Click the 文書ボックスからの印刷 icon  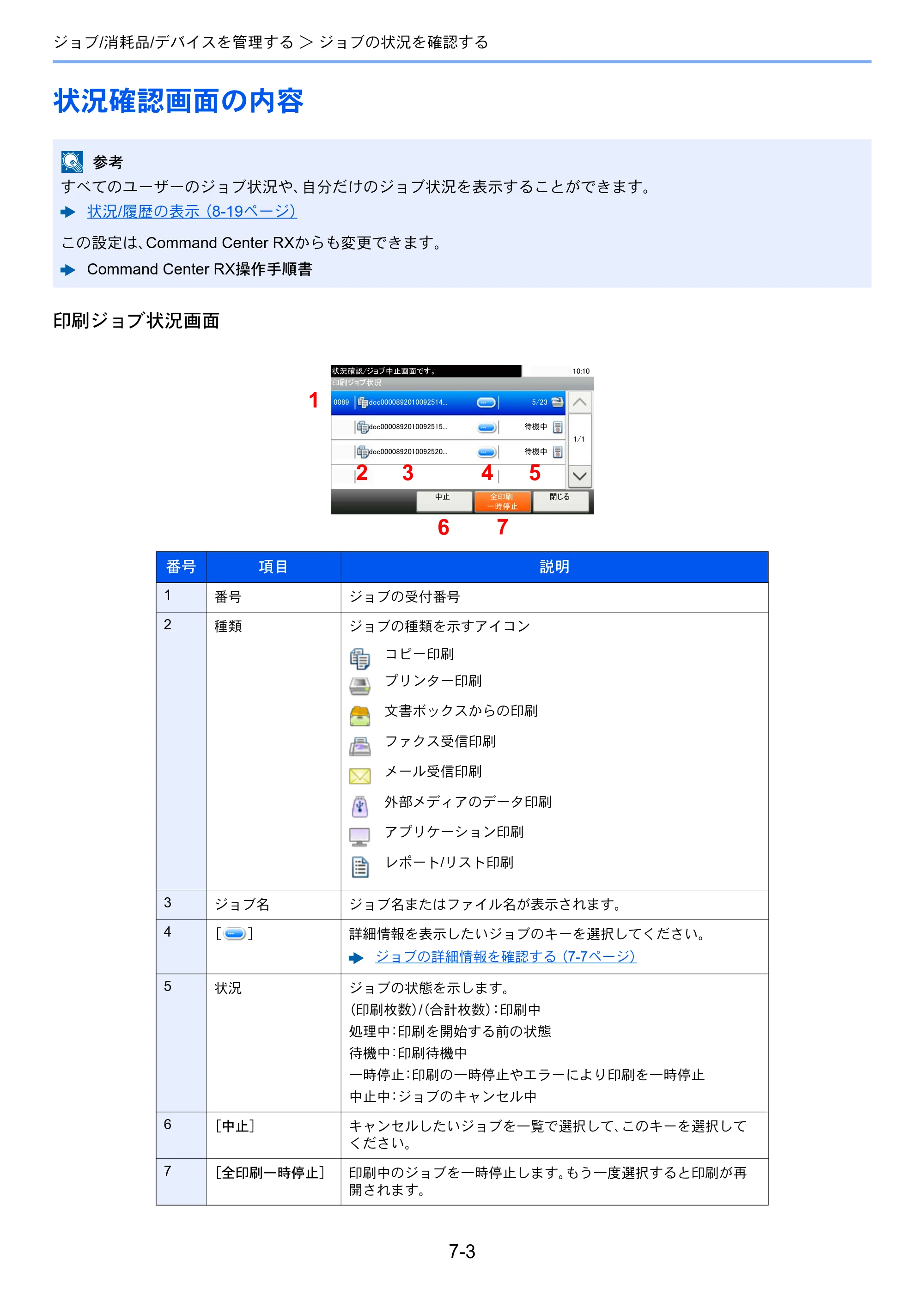(359, 716)
